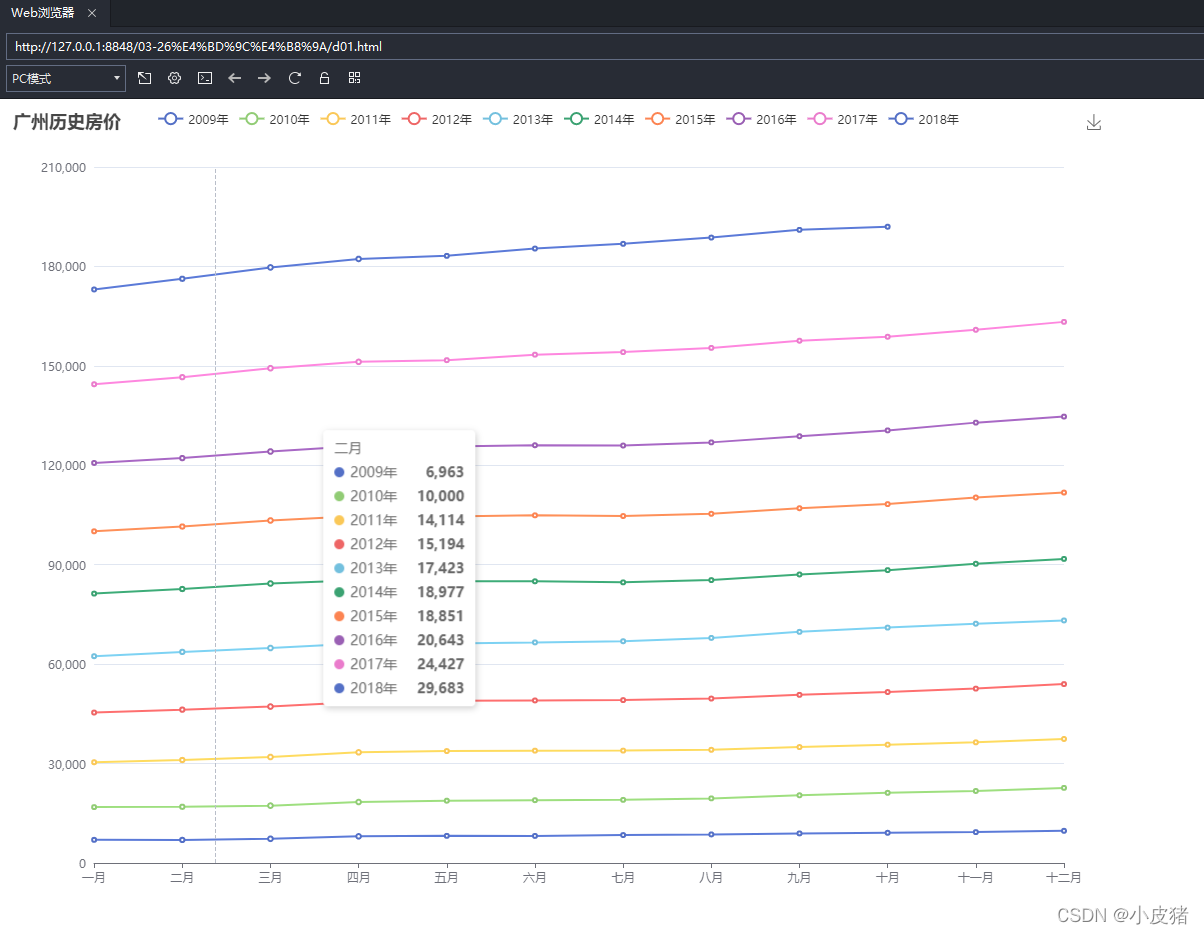
Task: Toggle 2016年 series in legend
Action: [761, 119]
